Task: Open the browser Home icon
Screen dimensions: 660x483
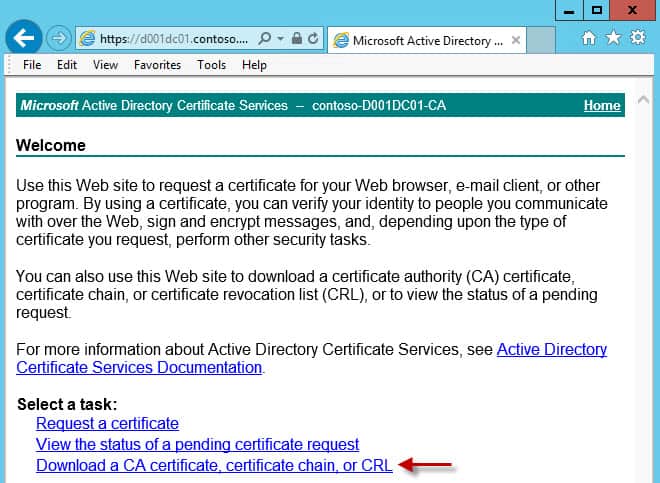Action: [589, 38]
